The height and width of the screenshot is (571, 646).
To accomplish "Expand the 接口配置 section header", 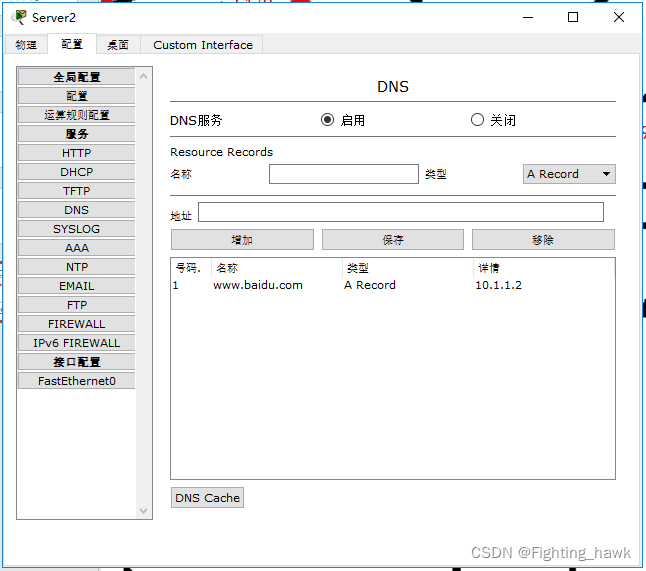I will point(77,362).
